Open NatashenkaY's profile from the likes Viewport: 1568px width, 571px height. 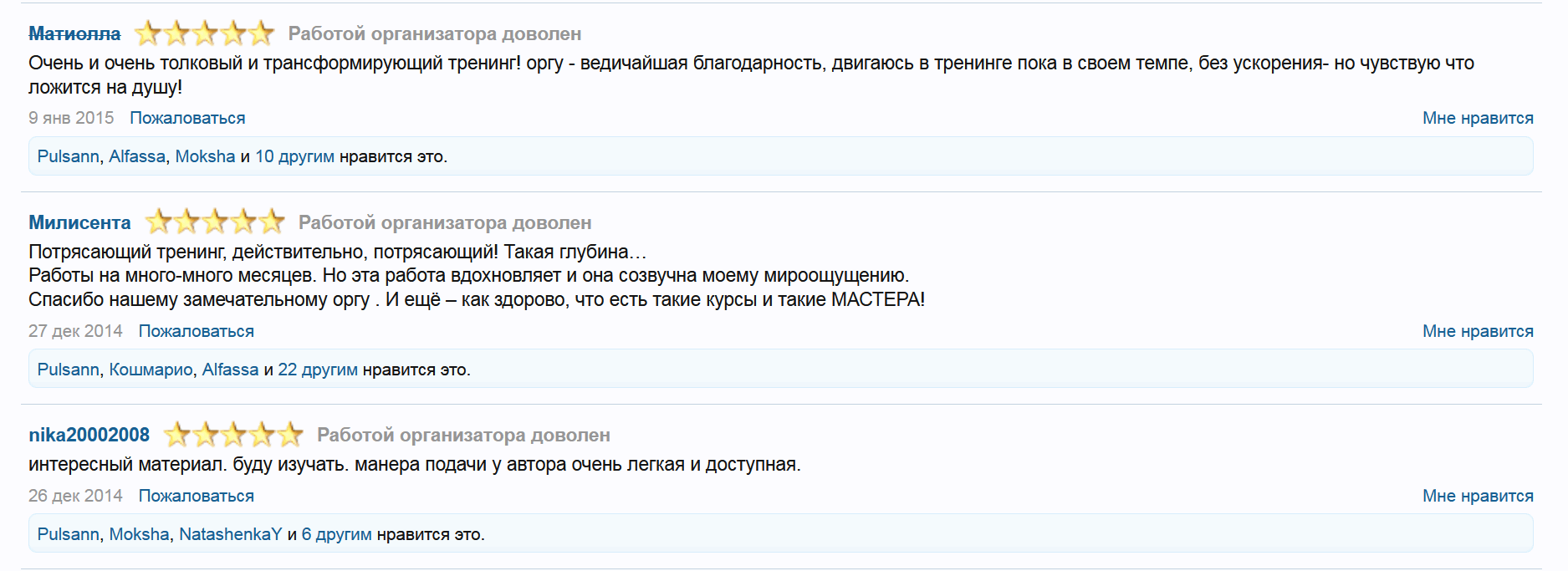point(230,534)
